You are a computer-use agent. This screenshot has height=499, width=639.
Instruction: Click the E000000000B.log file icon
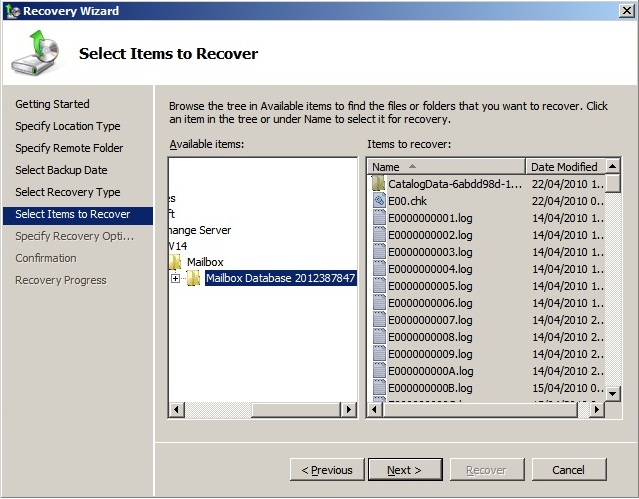click(379, 388)
